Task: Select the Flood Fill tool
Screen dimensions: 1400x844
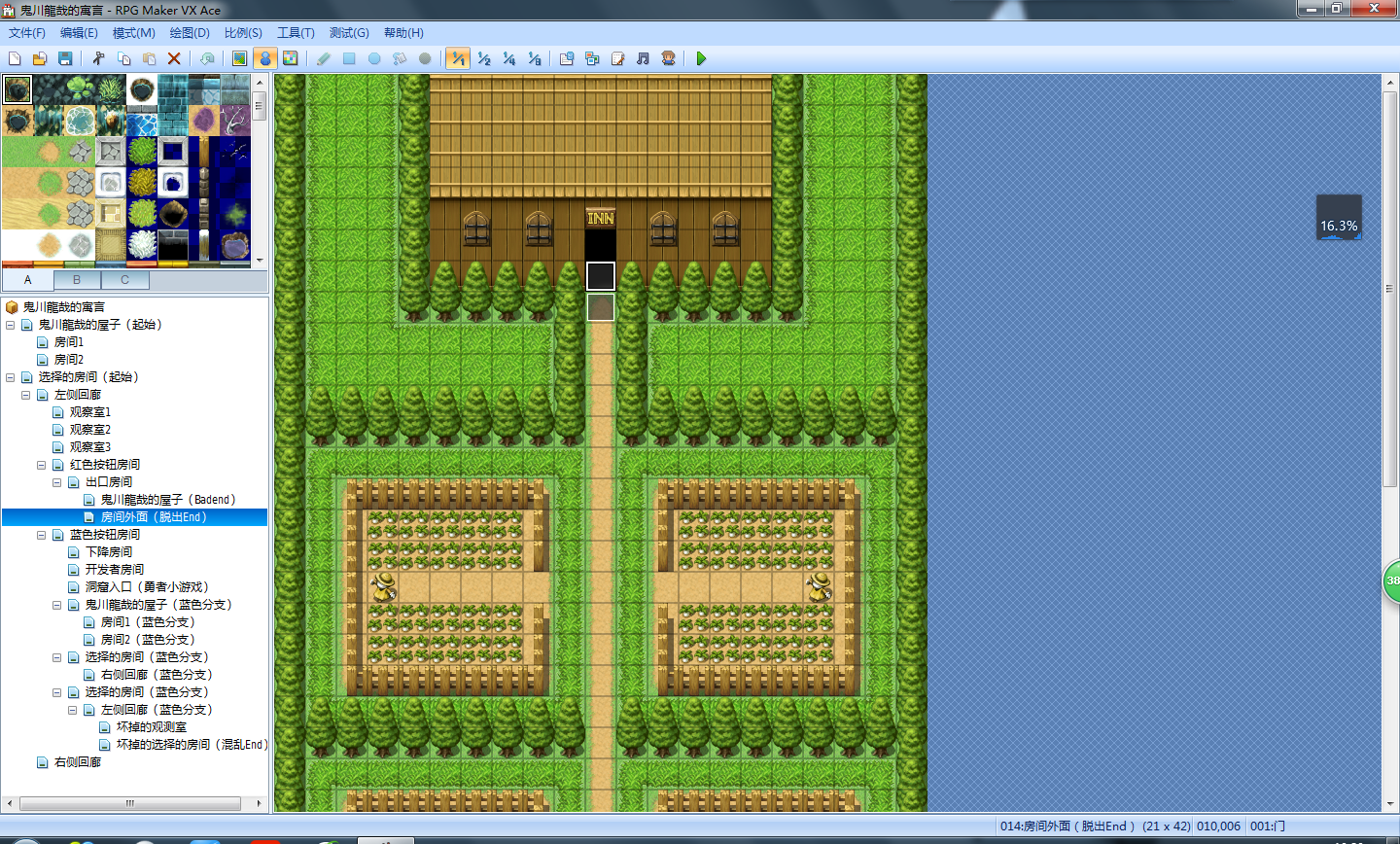Action: pos(400,58)
